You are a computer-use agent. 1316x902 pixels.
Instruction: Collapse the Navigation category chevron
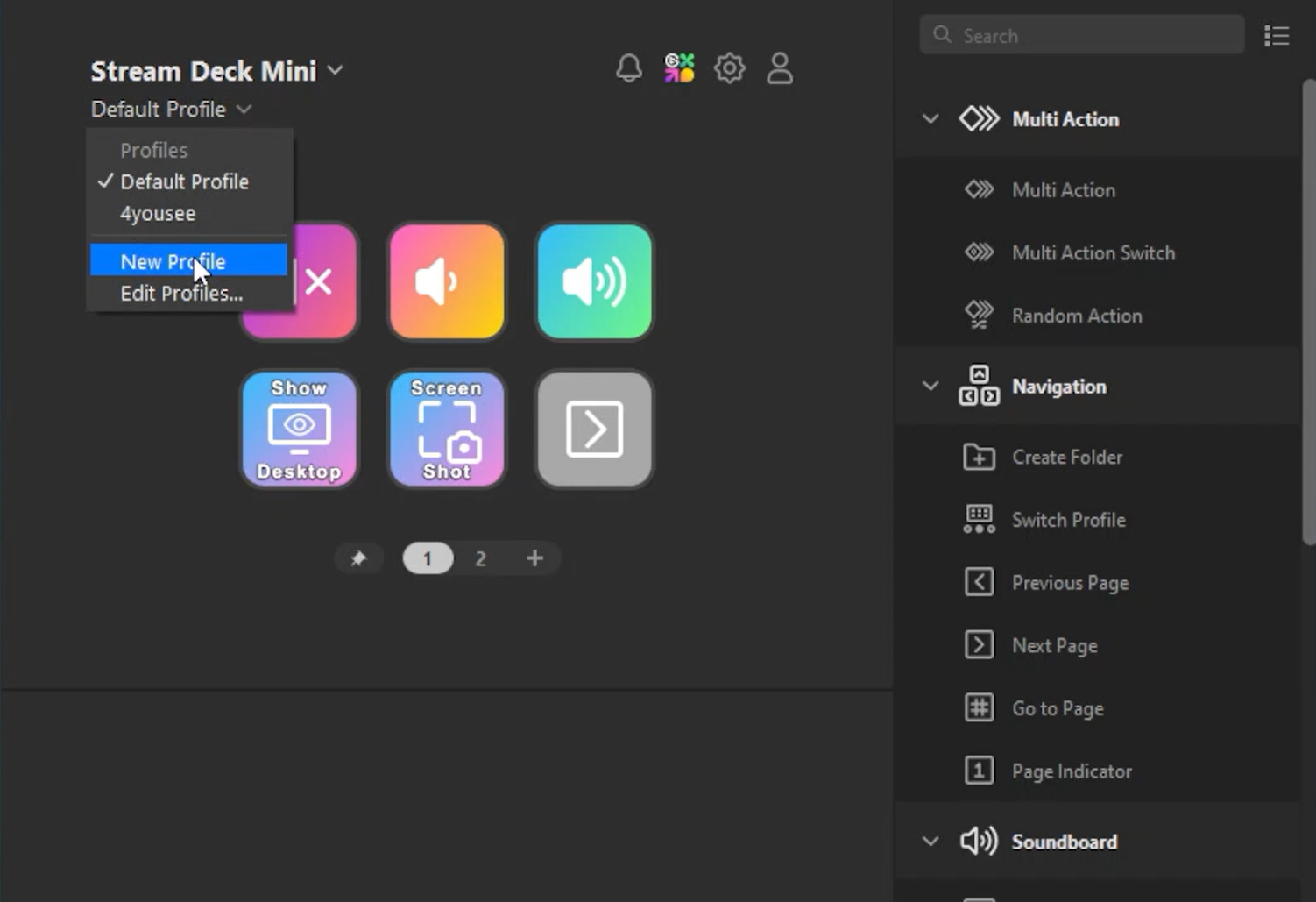click(930, 386)
